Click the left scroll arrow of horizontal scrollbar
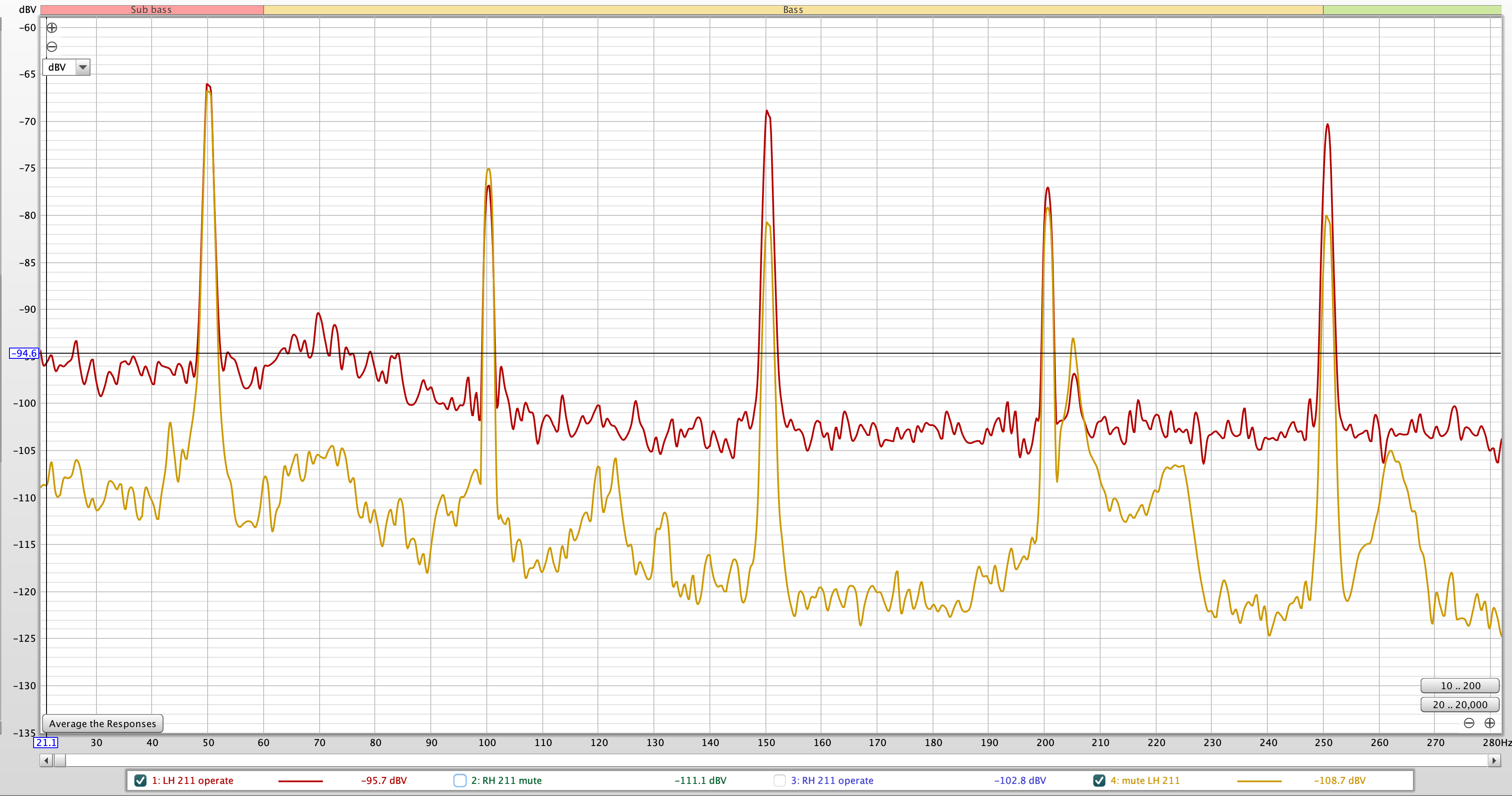The height and width of the screenshot is (796, 1512). (x=46, y=761)
